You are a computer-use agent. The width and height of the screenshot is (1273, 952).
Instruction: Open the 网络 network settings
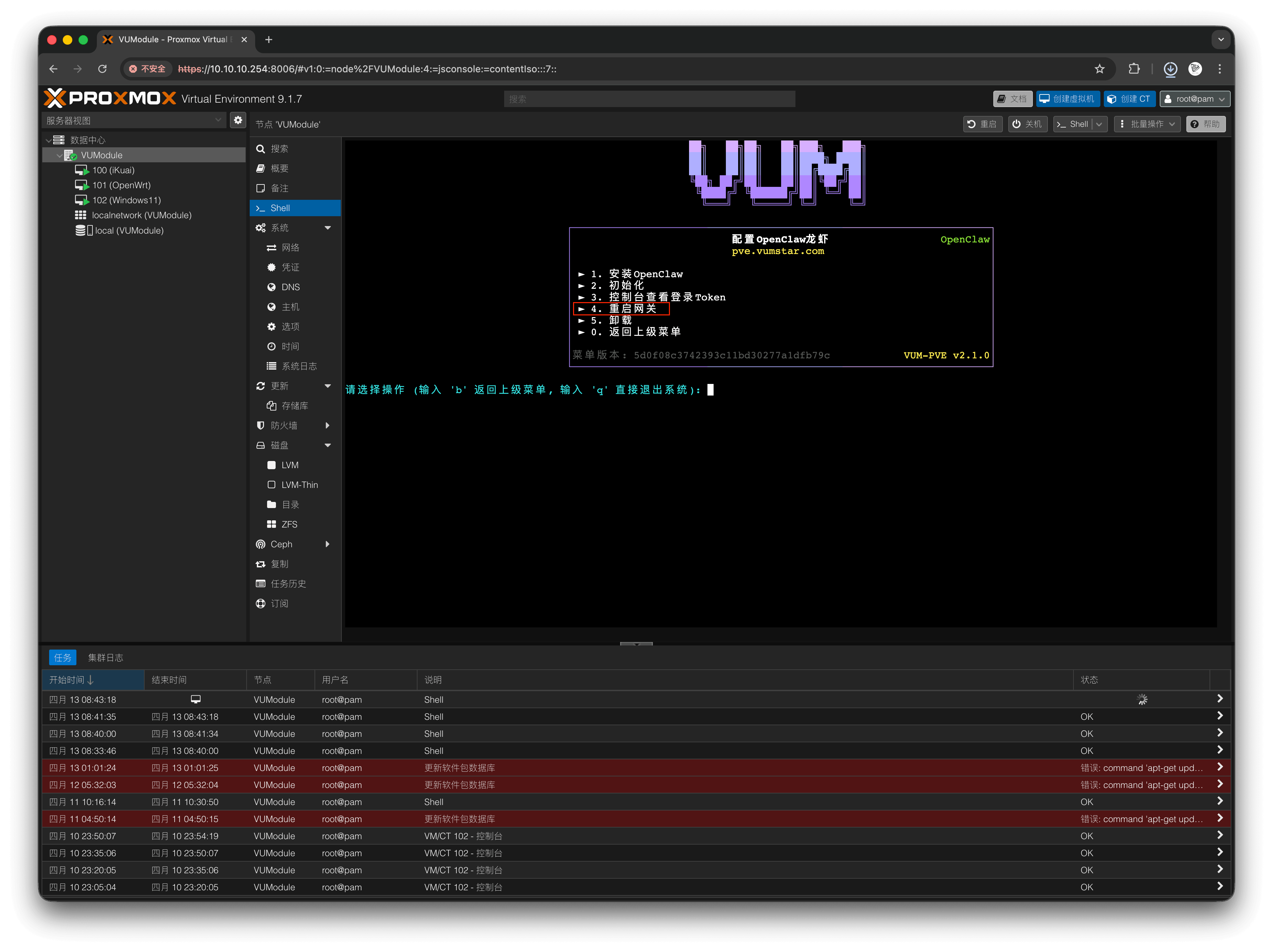295,247
